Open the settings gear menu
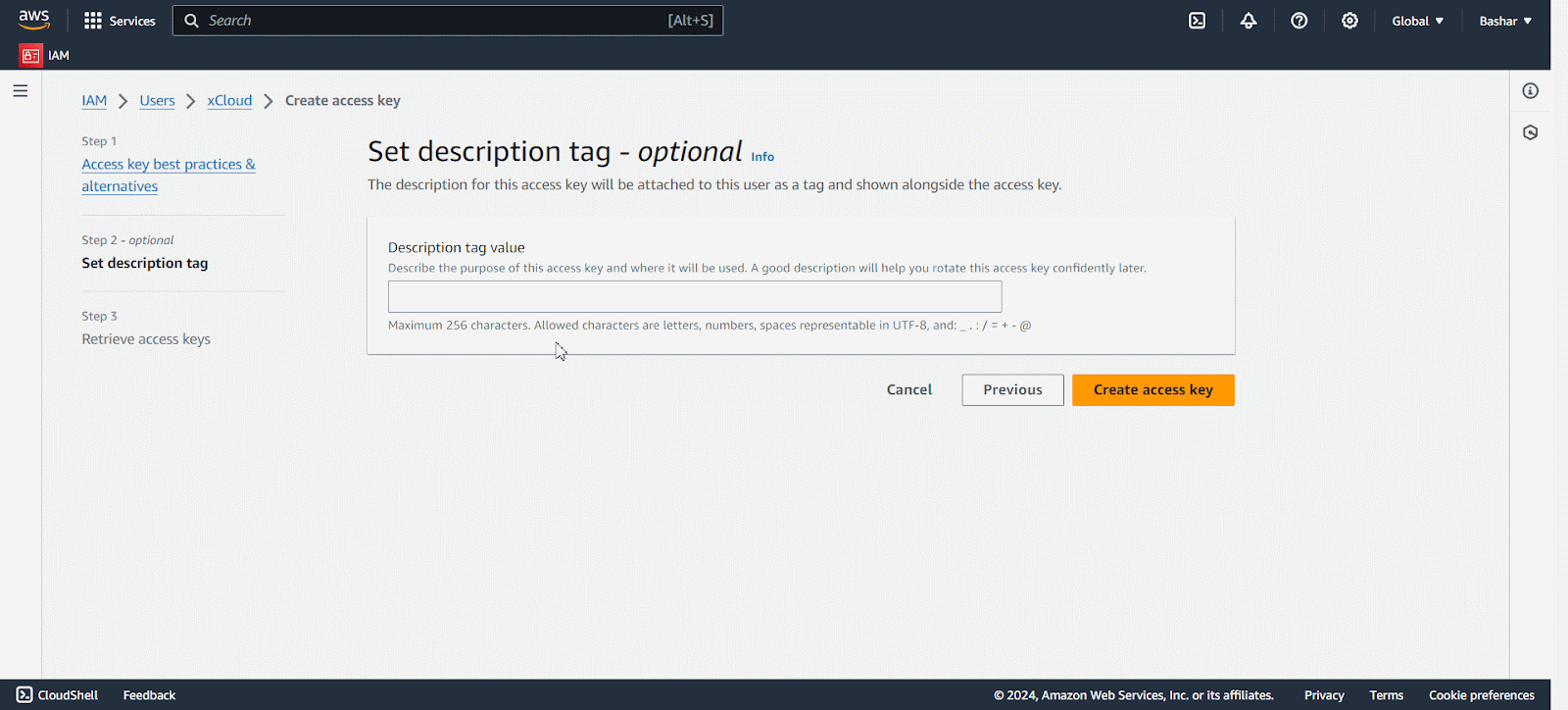The image size is (1568, 710). (x=1350, y=21)
